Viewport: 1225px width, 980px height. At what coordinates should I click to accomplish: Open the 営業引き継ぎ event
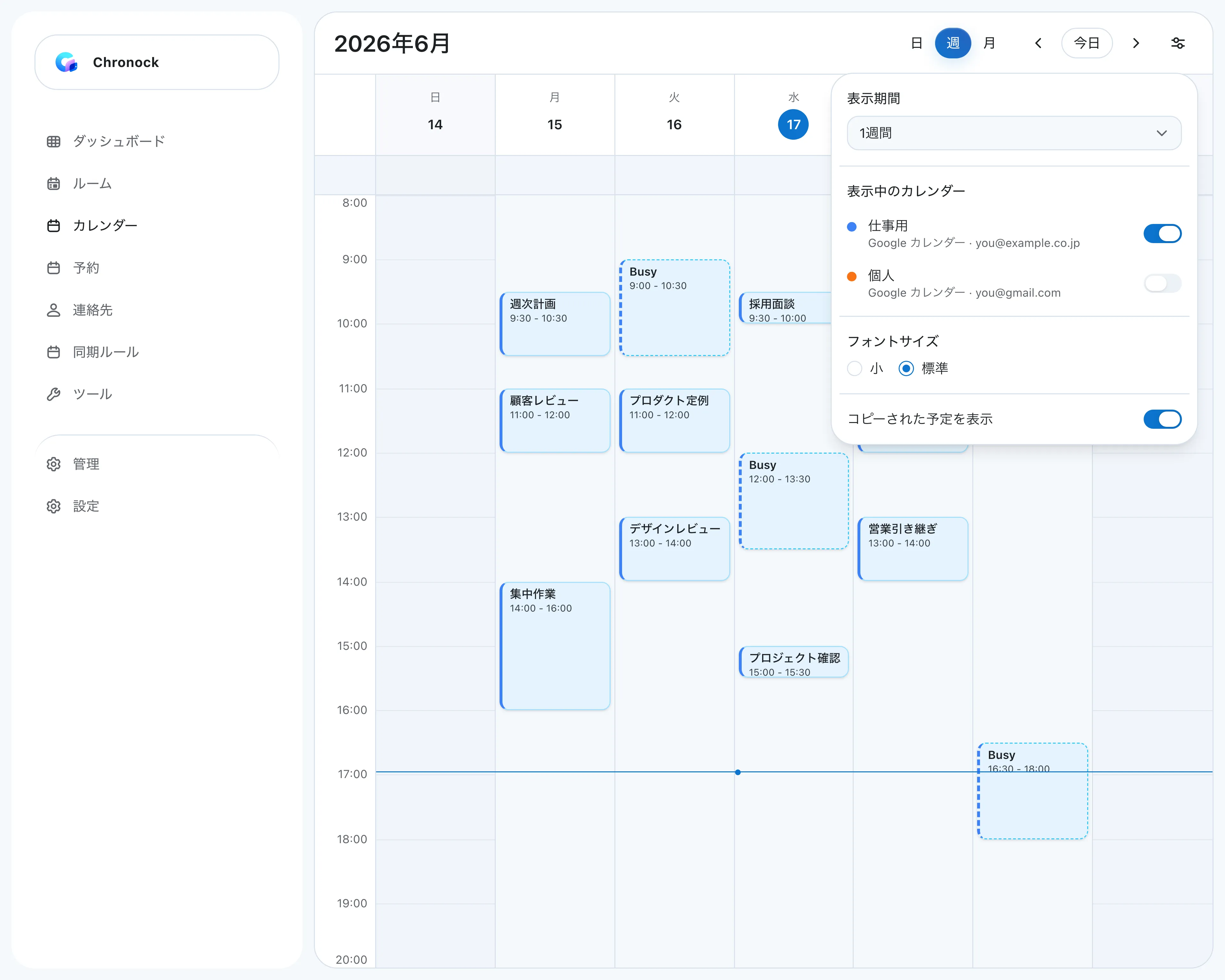913,549
